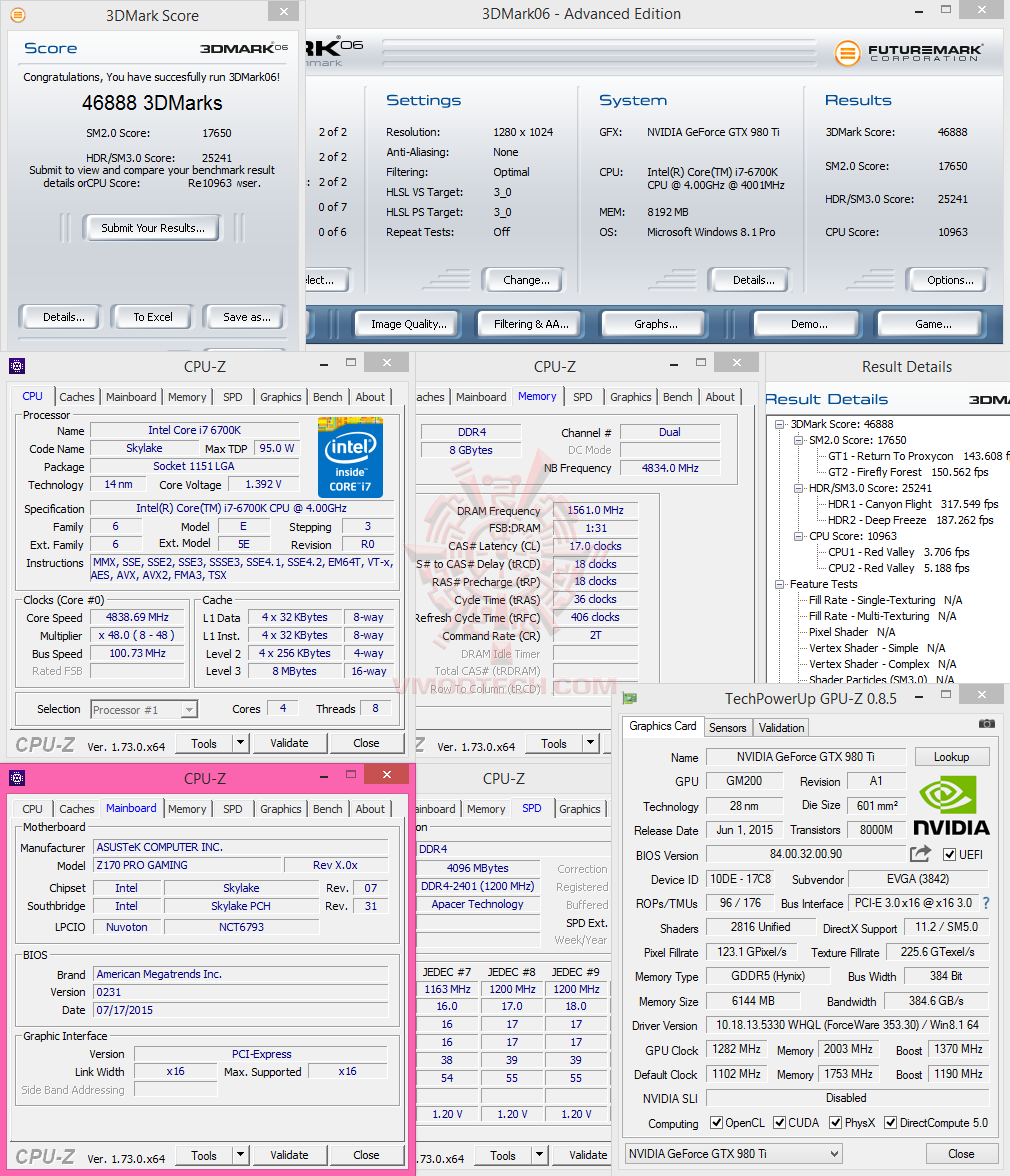Toggle the OpenCL checkbox
1010x1176 pixels.
pos(716,1123)
